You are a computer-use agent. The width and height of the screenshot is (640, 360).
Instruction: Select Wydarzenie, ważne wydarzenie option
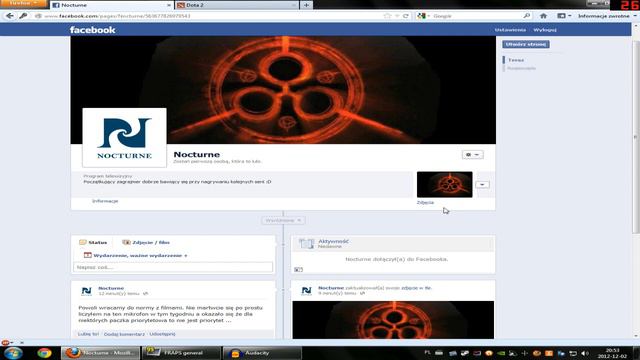click(x=136, y=256)
